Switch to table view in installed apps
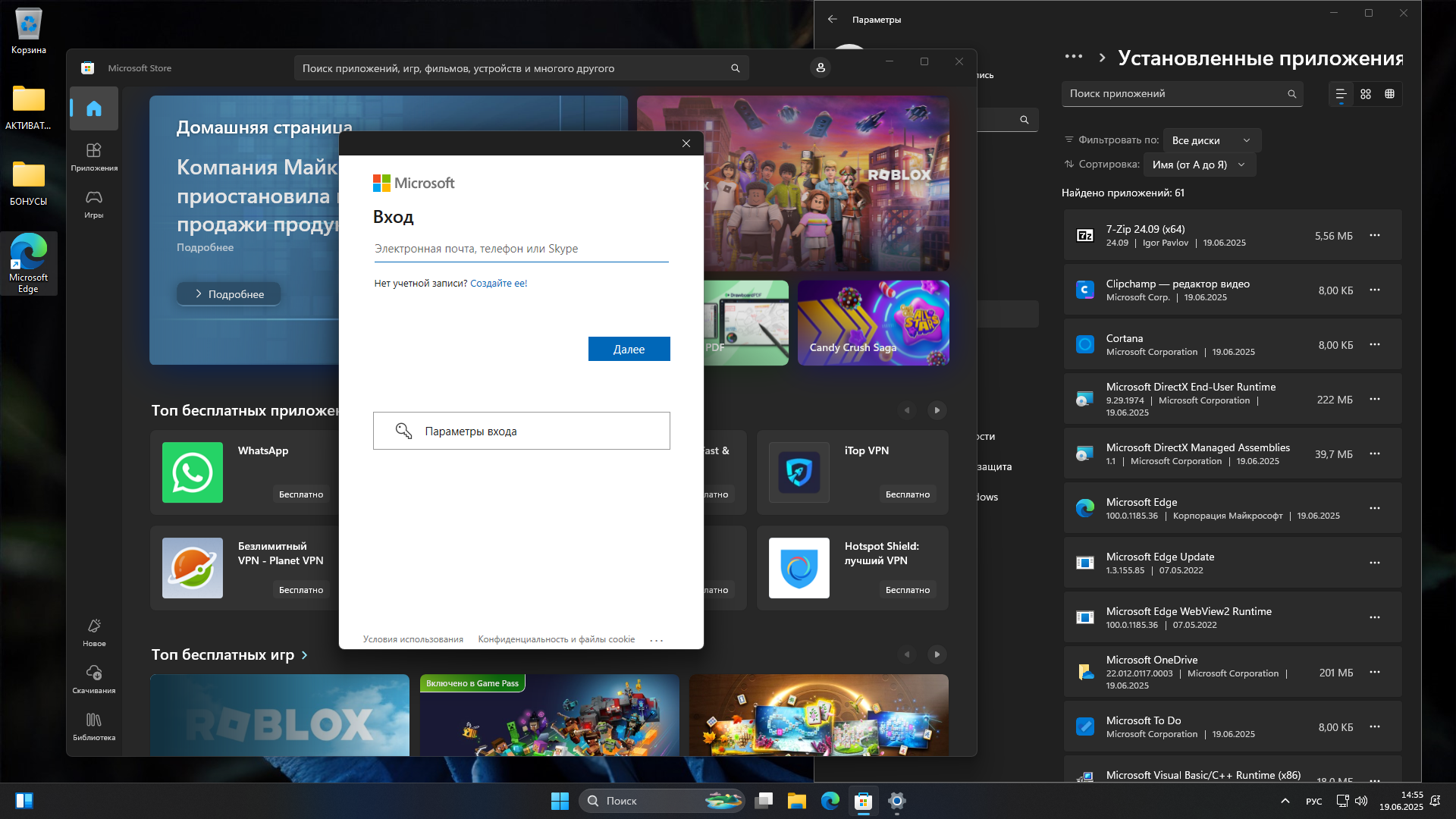 pyautogui.click(x=1390, y=94)
